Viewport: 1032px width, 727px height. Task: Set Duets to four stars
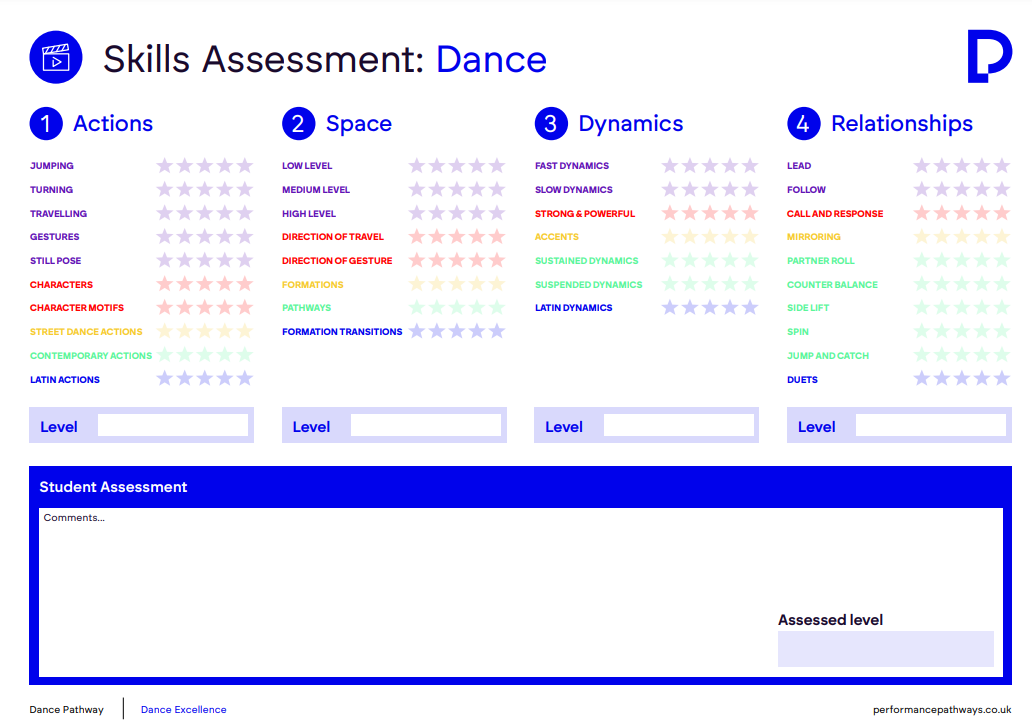[x=982, y=379]
